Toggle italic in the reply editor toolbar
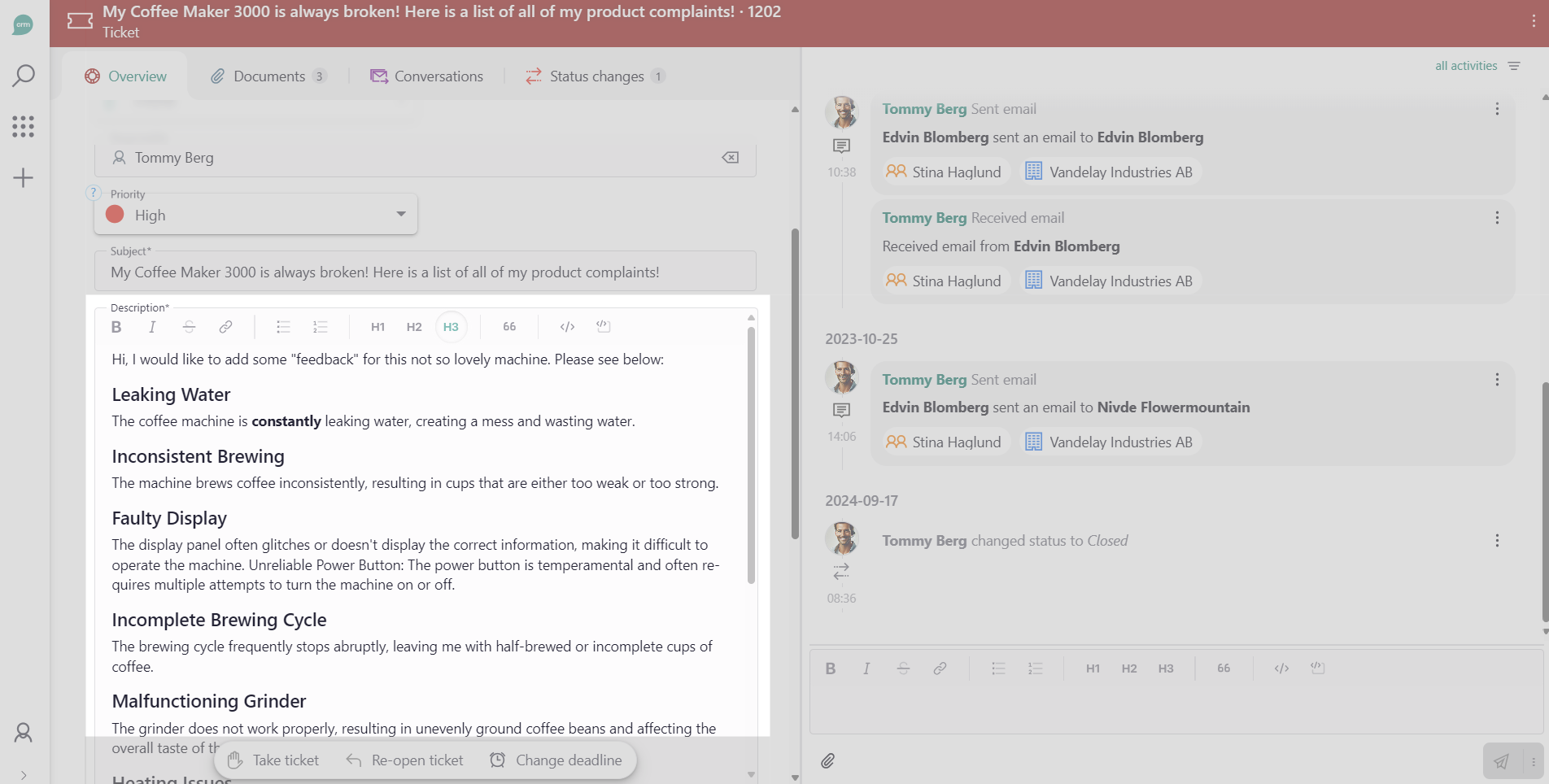This screenshot has height=784, width=1549. pyautogui.click(x=866, y=669)
